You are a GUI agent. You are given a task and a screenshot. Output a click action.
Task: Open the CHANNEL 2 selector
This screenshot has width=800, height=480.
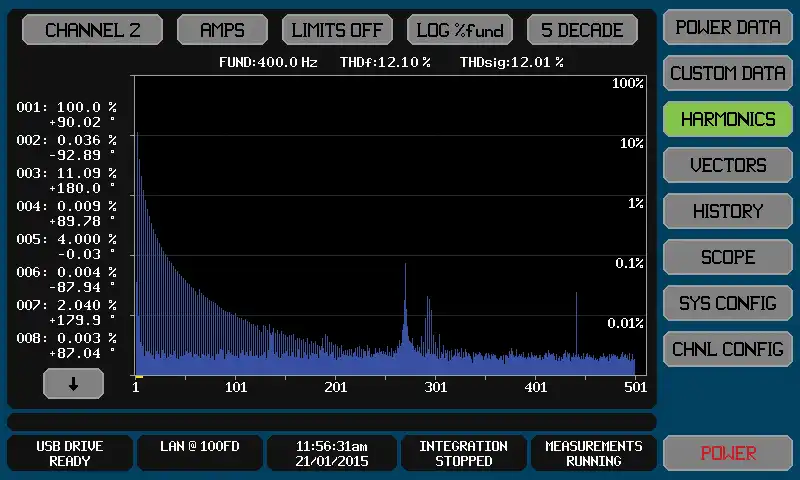(x=93, y=30)
